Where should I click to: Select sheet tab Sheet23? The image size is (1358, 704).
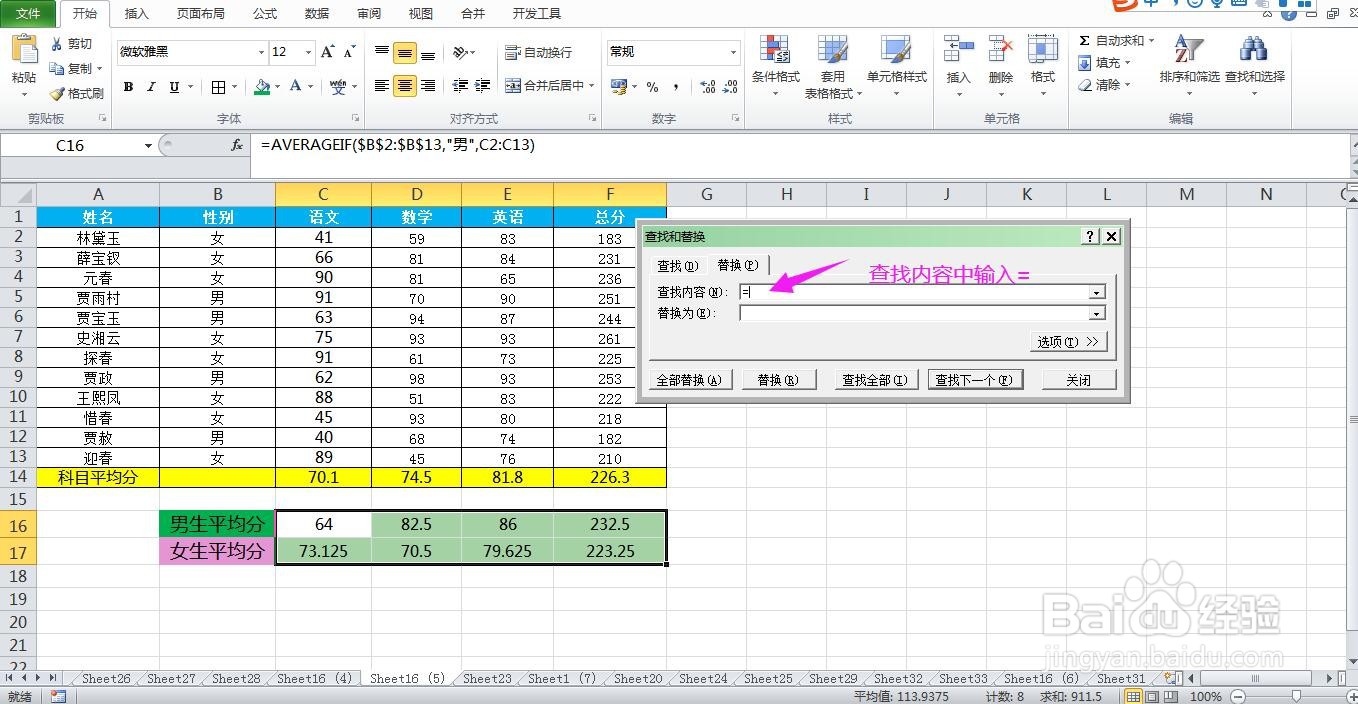[487, 678]
